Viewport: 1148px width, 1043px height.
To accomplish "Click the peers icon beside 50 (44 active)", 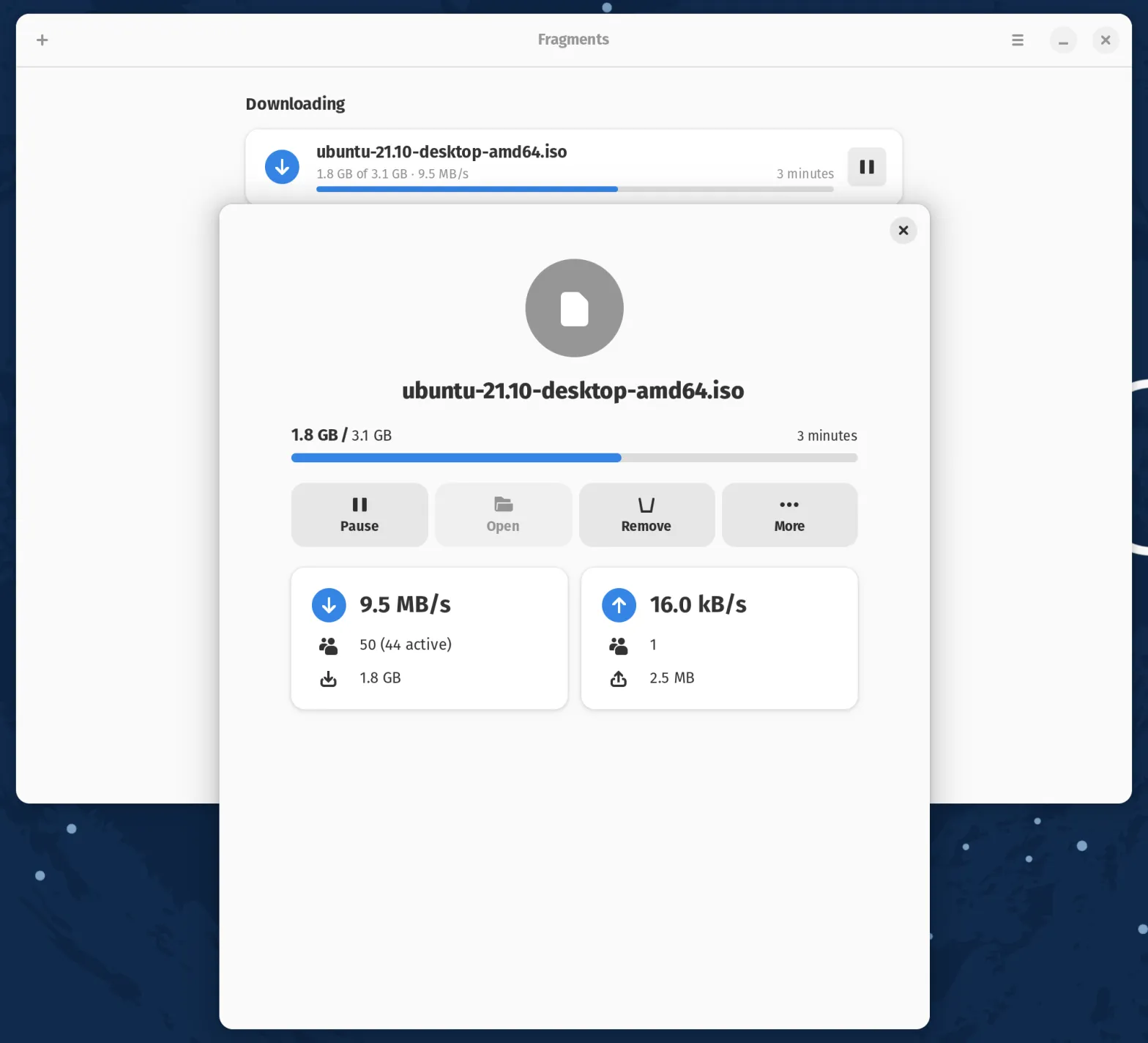I will click(329, 645).
